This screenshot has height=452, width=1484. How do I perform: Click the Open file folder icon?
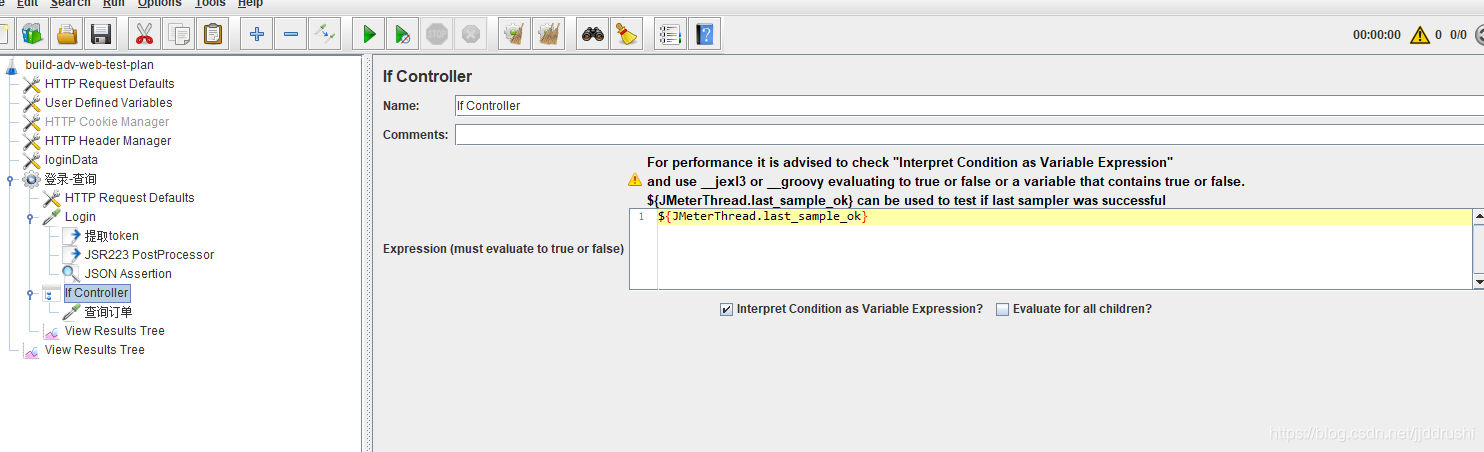pos(67,35)
